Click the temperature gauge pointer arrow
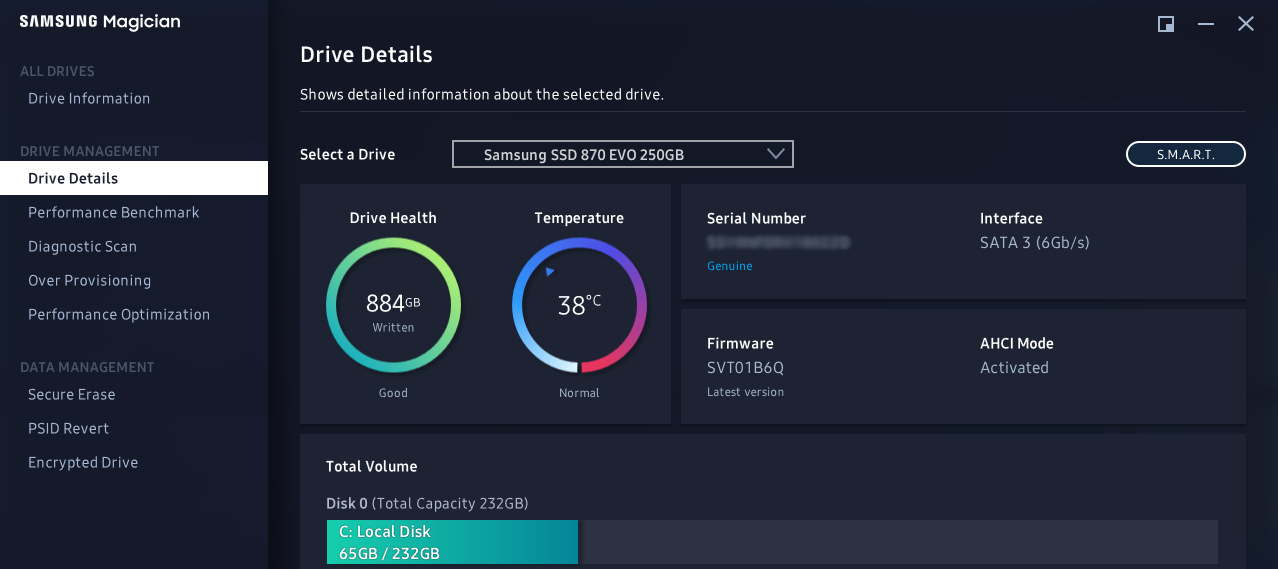1278x569 pixels. pyautogui.click(x=549, y=271)
